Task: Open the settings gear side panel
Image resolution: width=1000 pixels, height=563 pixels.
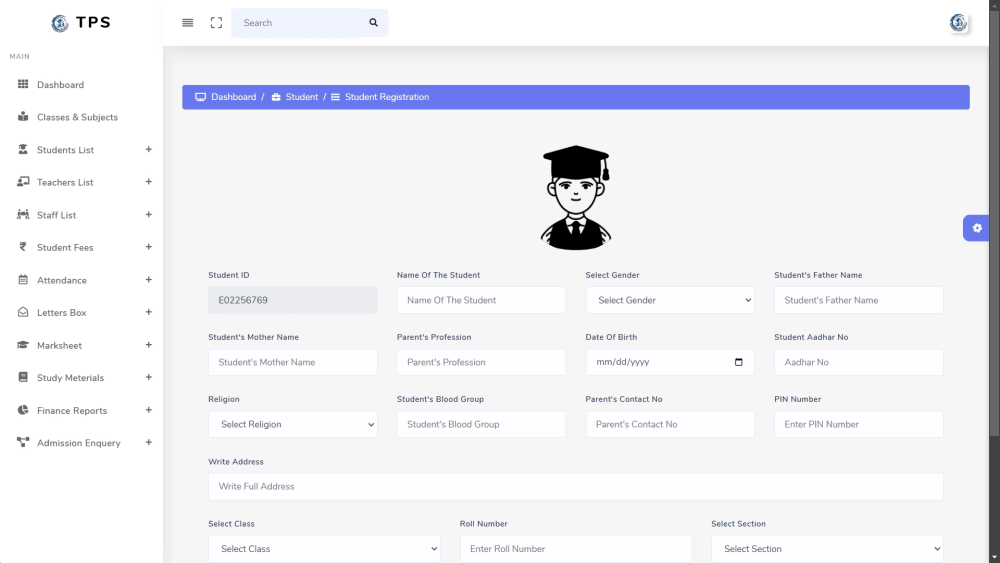Action: [976, 228]
